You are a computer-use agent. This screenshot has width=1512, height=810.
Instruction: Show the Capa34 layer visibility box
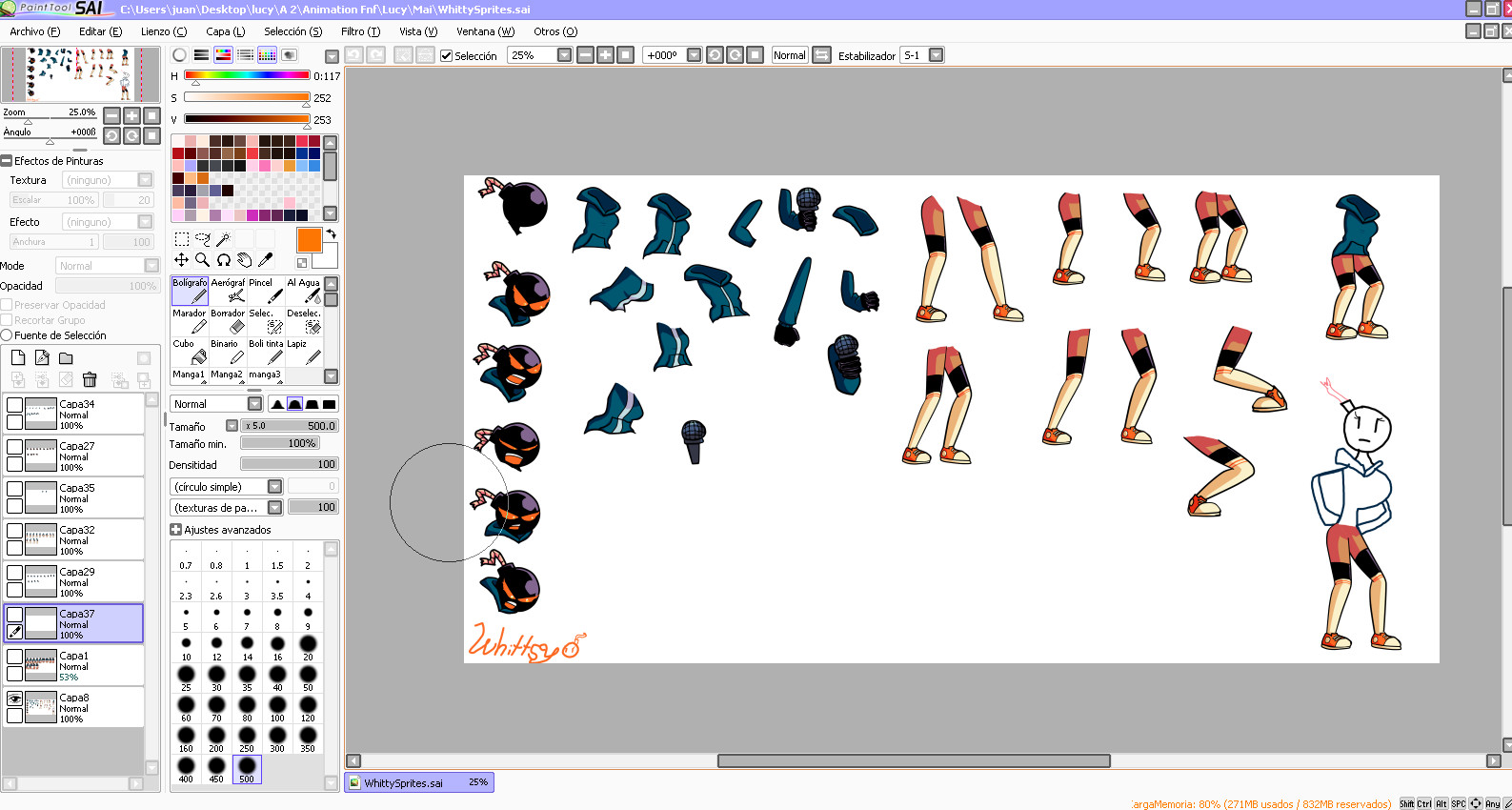(14, 405)
